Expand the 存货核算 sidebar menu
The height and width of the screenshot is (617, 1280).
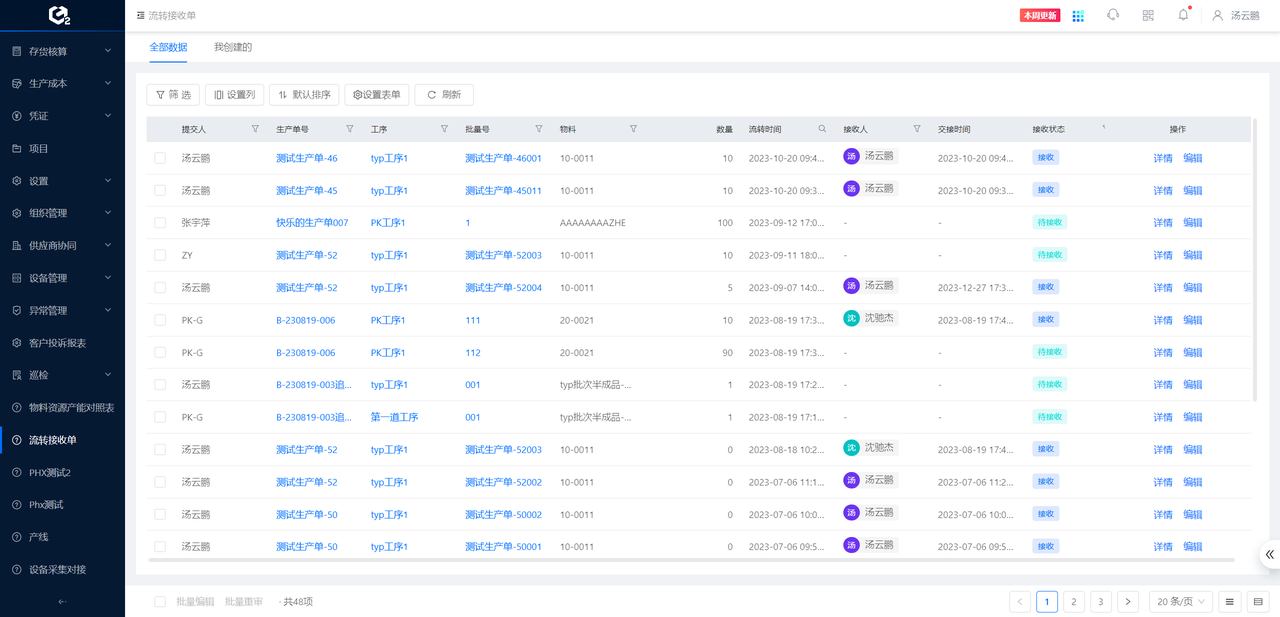(62, 51)
